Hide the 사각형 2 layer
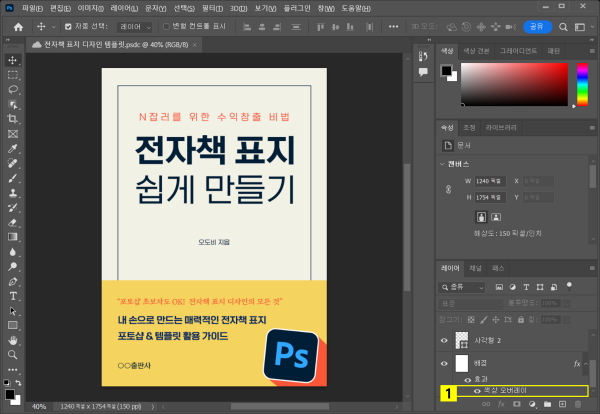The width and height of the screenshot is (600, 414). pyautogui.click(x=446, y=340)
